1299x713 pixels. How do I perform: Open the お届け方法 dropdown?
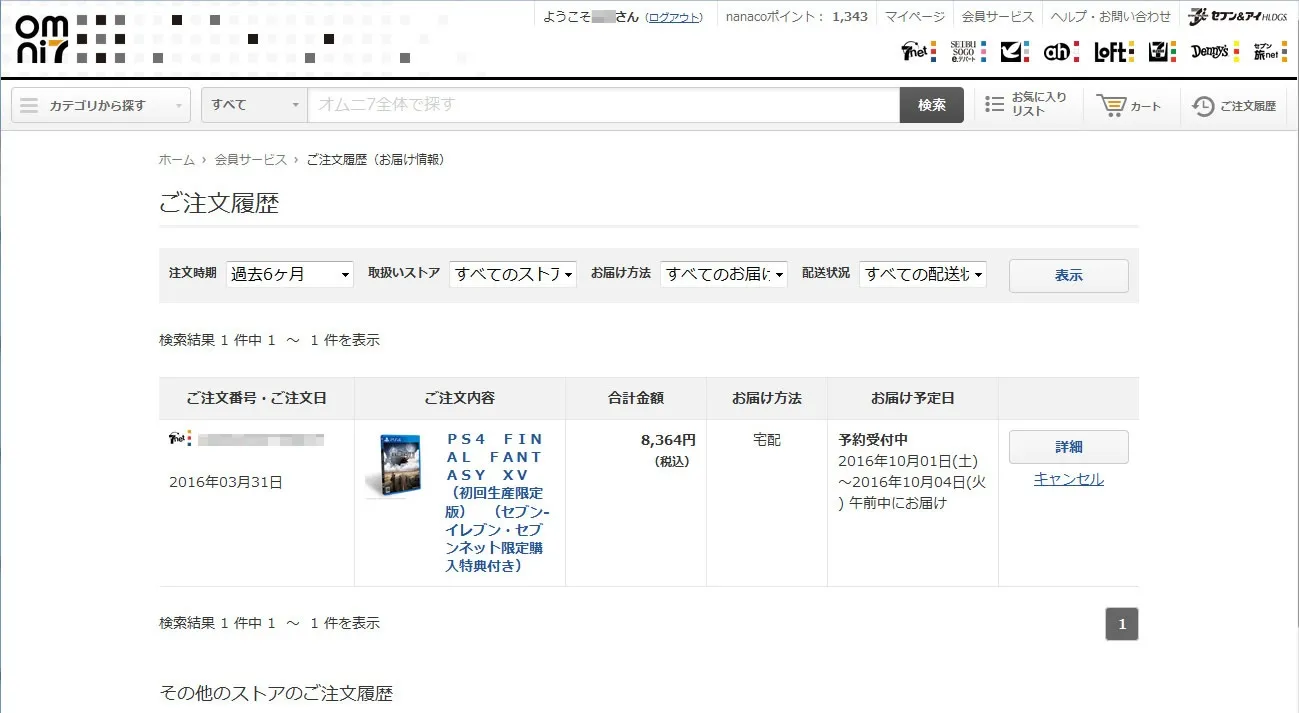tap(724, 274)
